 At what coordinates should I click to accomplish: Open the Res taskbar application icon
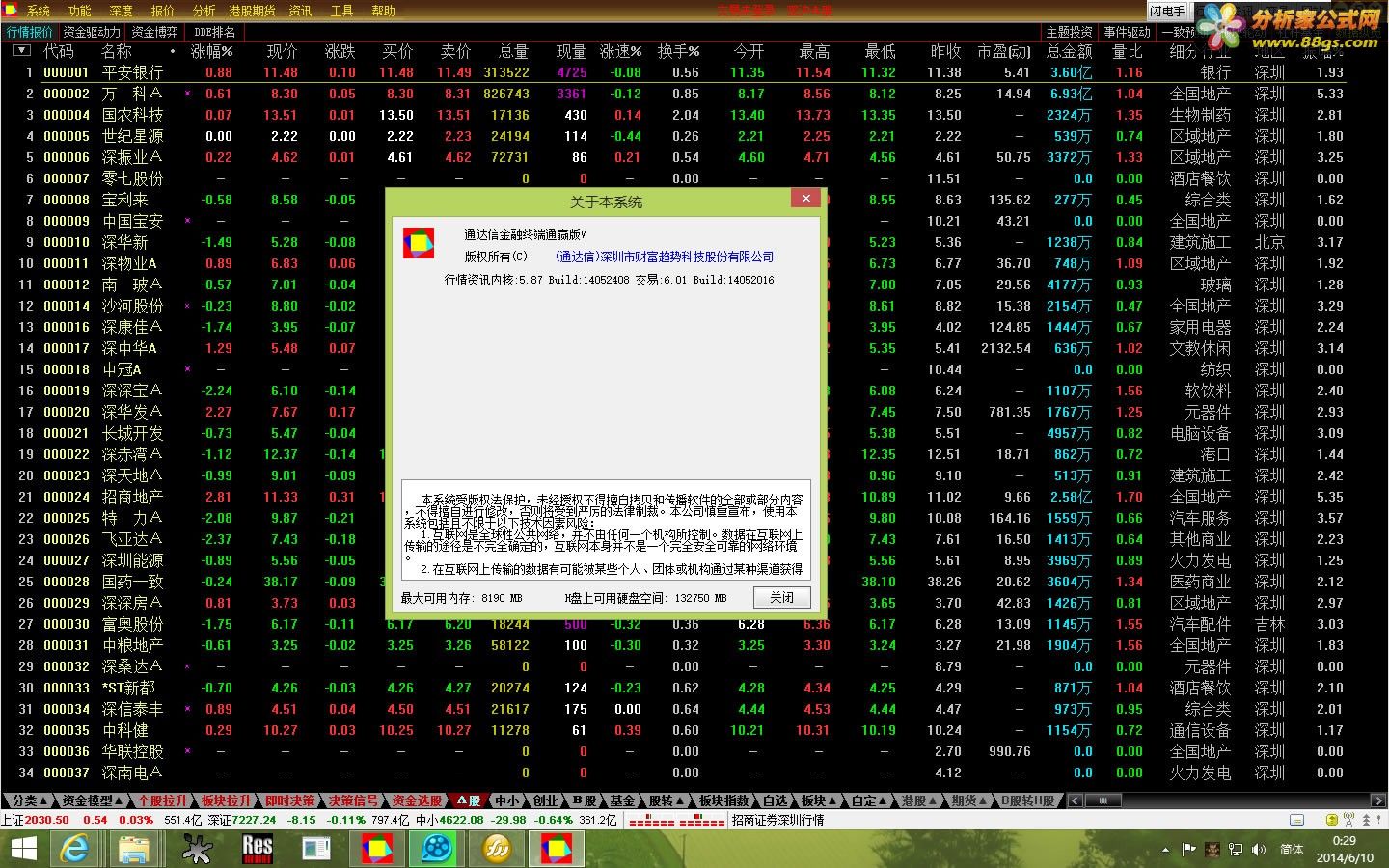coord(257,849)
